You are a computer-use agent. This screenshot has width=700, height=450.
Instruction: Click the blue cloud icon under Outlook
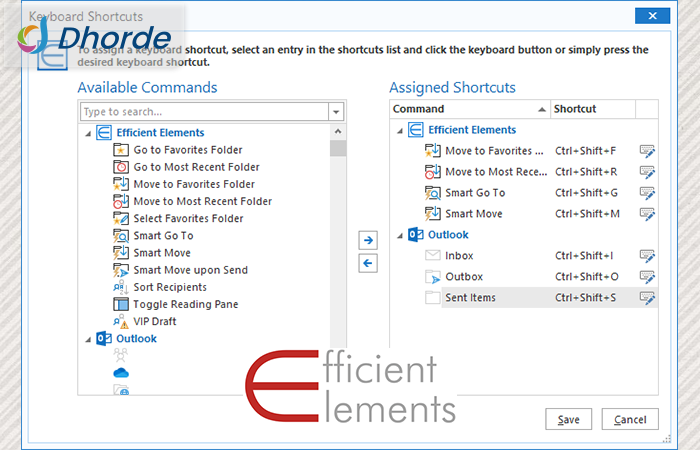click(x=121, y=373)
